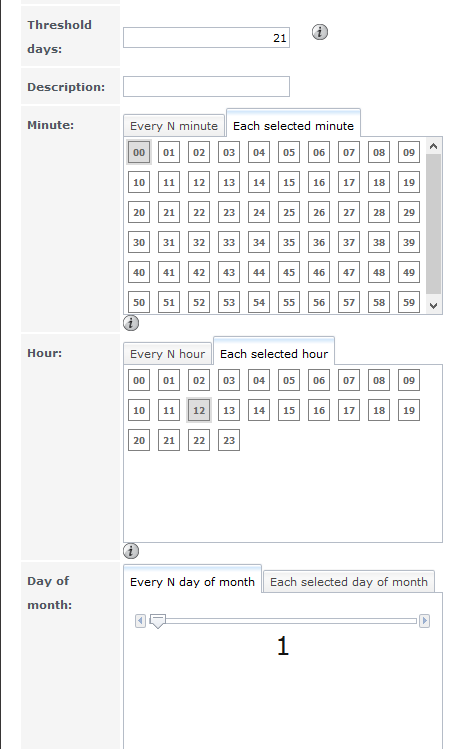The height and width of the screenshot is (749, 455).
Task: Click the info icon next to Threshold days
Action: point(319,32)
